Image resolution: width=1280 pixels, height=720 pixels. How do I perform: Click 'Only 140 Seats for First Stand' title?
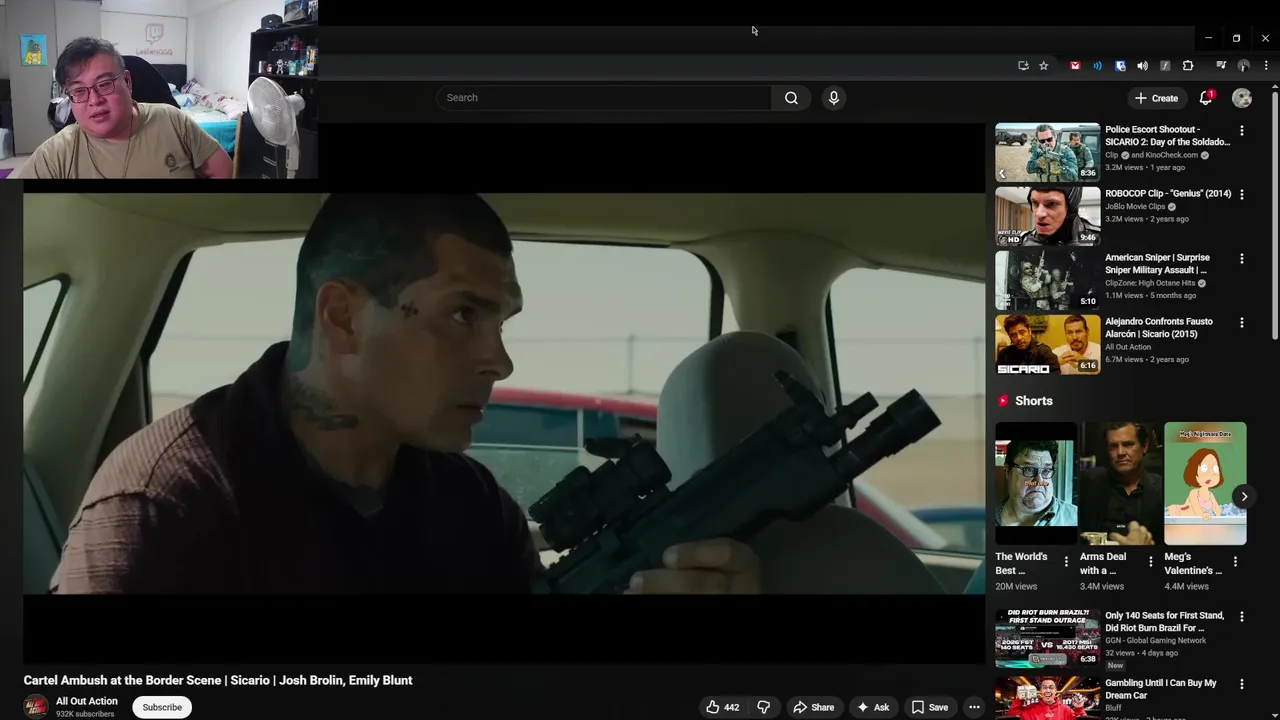(1164, 622)
